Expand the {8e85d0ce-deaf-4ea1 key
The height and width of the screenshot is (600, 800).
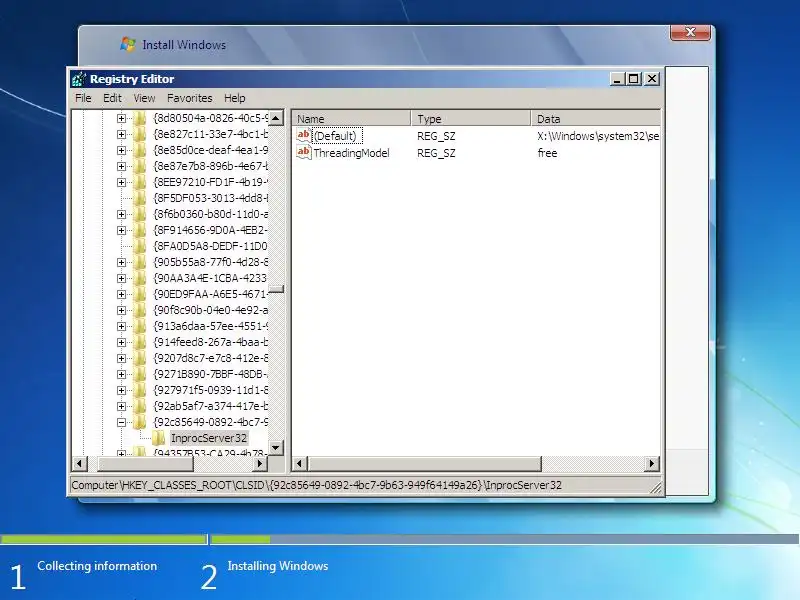121,150
